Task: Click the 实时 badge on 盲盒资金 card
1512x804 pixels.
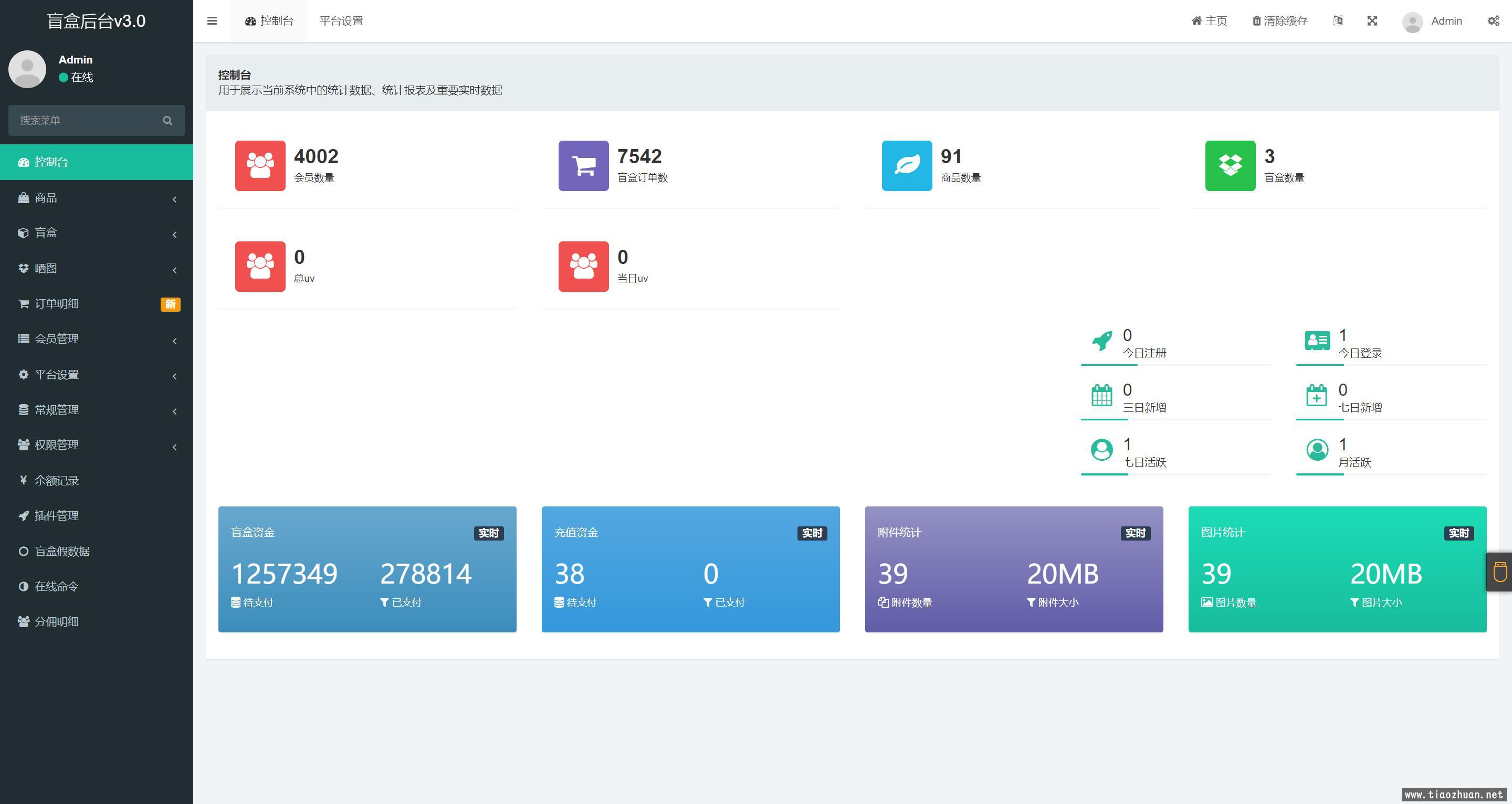Action: [488, 533]
